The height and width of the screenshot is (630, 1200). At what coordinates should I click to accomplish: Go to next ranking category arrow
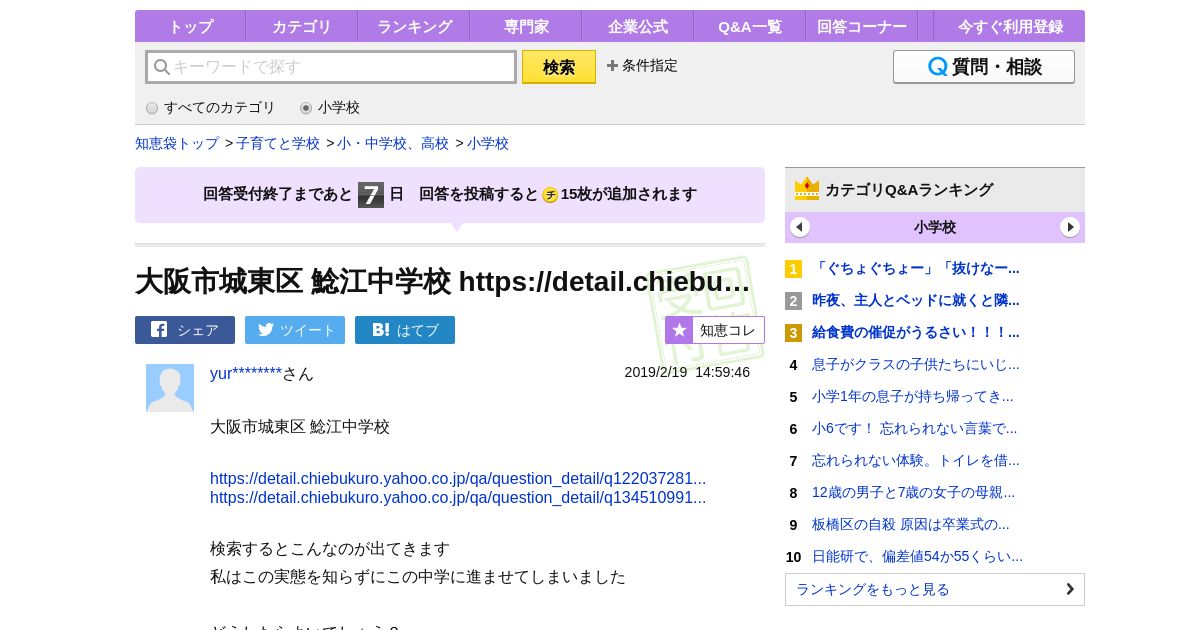tap(1070, 227)
